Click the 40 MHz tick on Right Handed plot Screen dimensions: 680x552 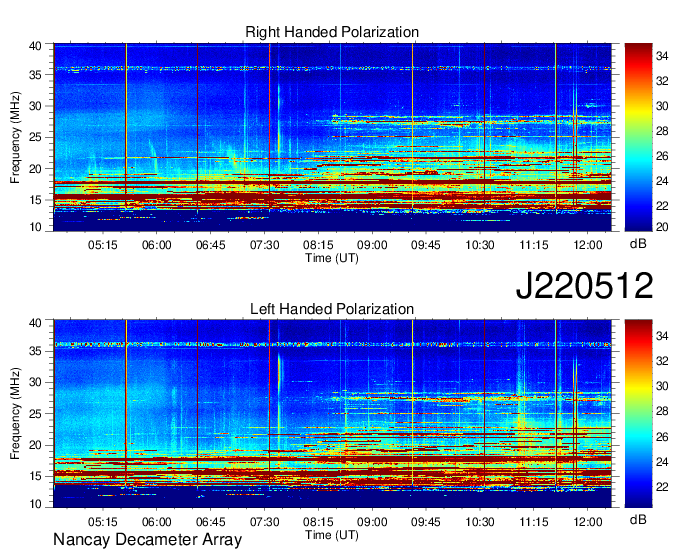coord(36,46)
